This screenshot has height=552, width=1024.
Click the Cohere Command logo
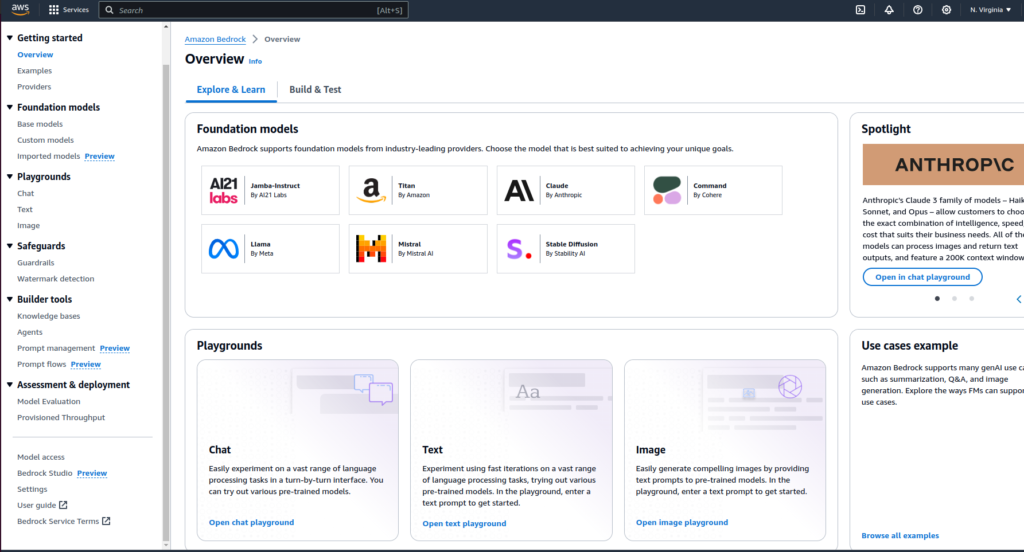pyautogui.click(x=667, y=190)
